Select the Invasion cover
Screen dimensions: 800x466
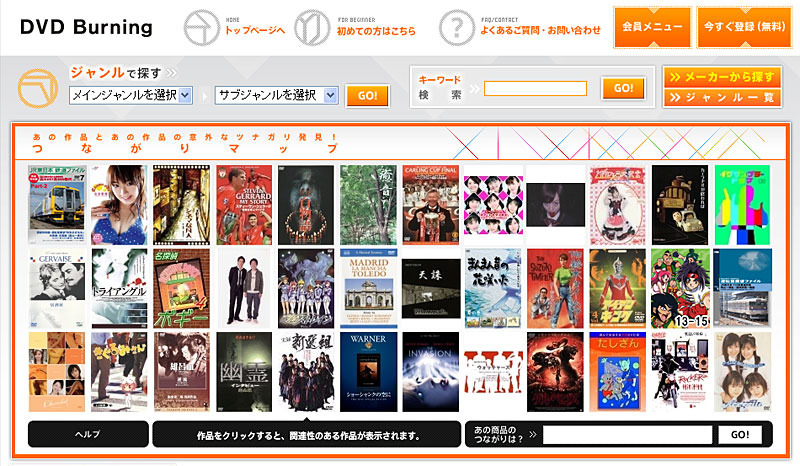(x=431, y=372)
